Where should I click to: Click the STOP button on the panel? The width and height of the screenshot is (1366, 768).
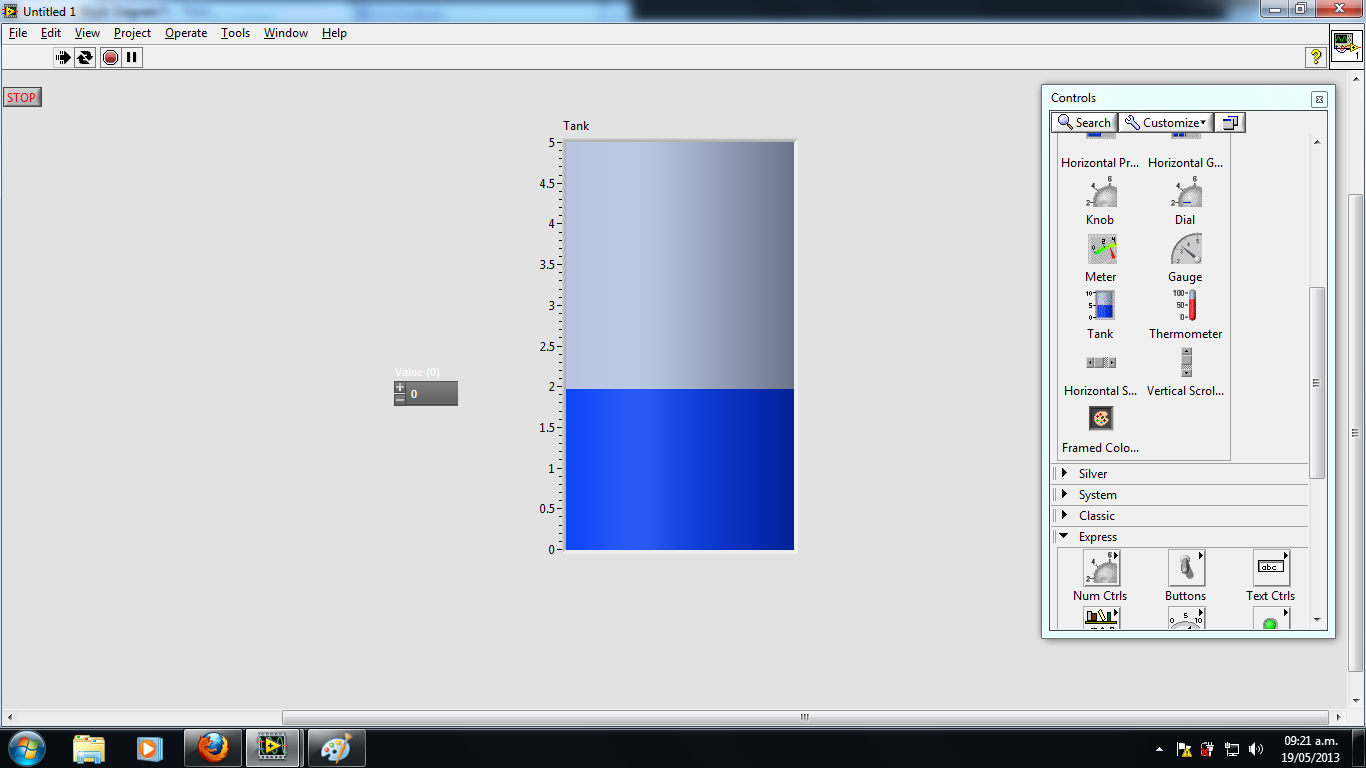pos(22,97)
